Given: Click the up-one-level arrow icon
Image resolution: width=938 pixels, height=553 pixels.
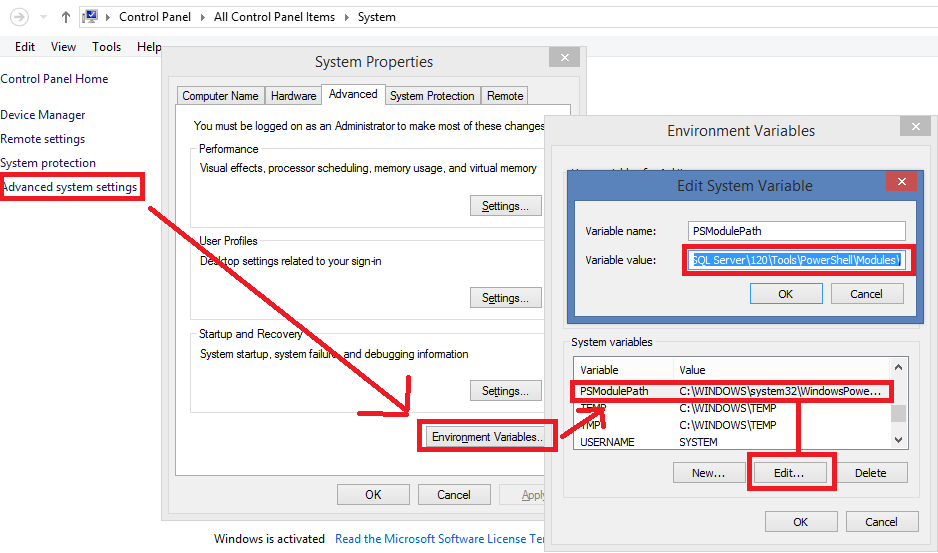Looking at the screenshot, I should click(x=66, y=17).
